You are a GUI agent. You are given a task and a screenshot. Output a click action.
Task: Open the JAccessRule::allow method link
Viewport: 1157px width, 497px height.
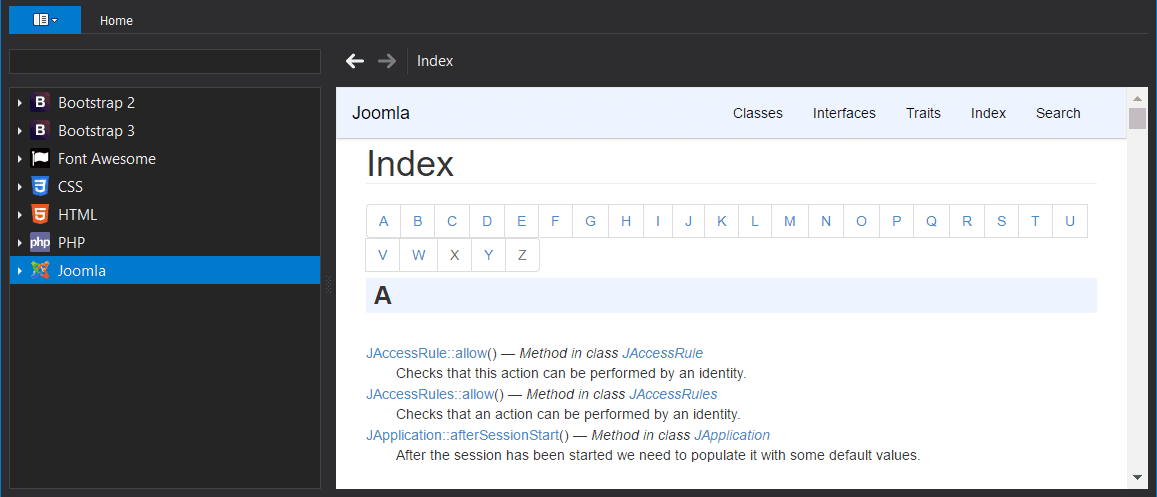point(426,353)
